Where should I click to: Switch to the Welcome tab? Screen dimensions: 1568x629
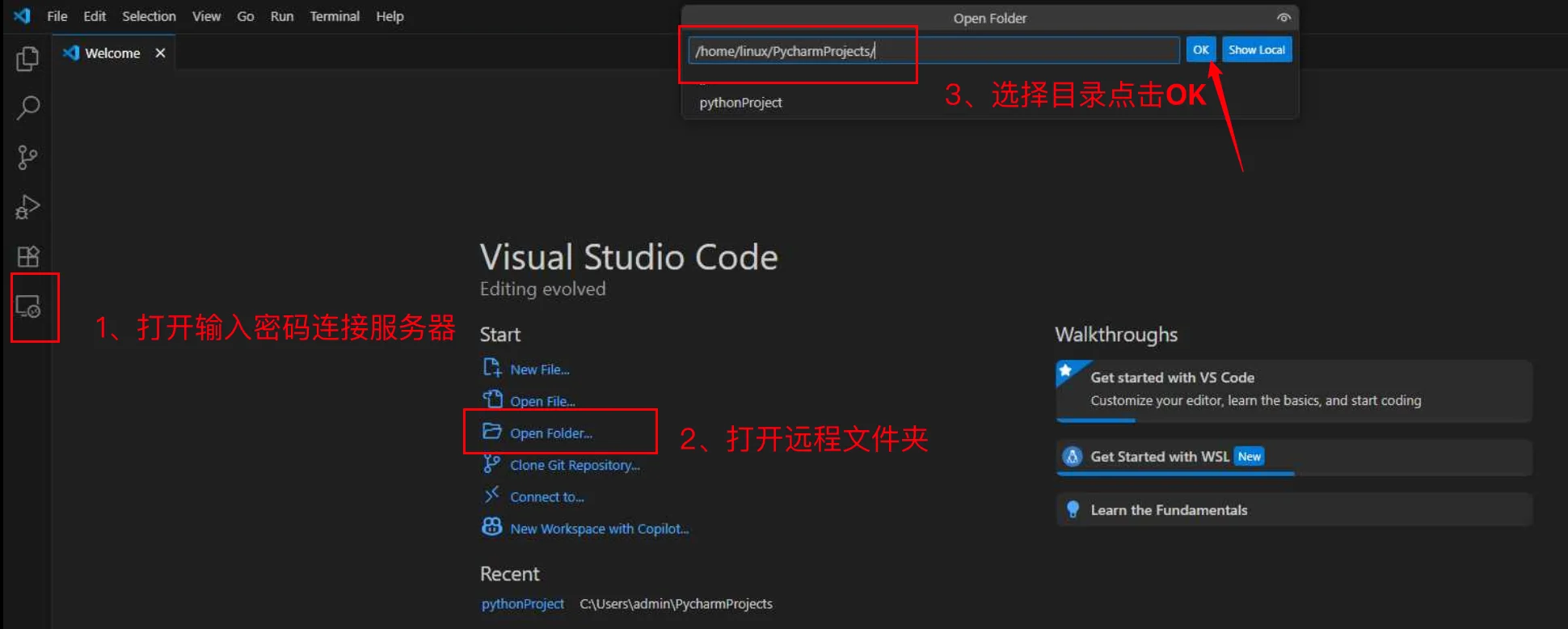[x=113, y=53]
